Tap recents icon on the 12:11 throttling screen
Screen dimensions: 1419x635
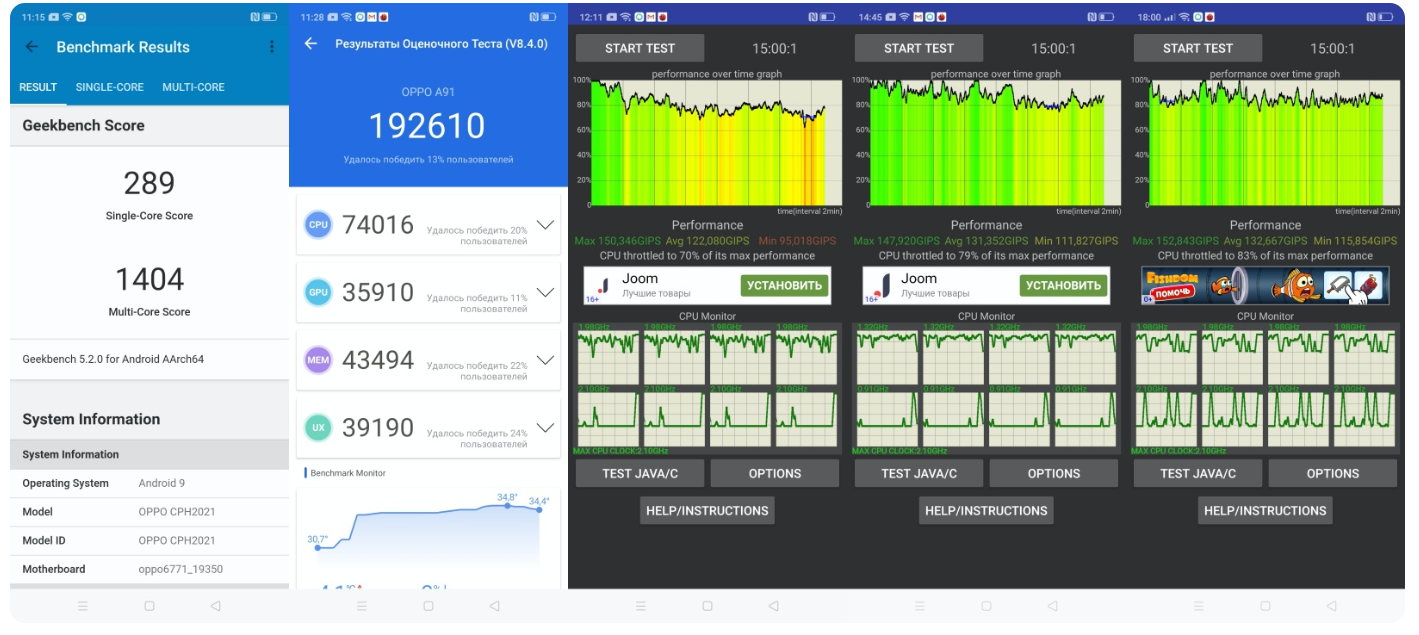[641, 606]
